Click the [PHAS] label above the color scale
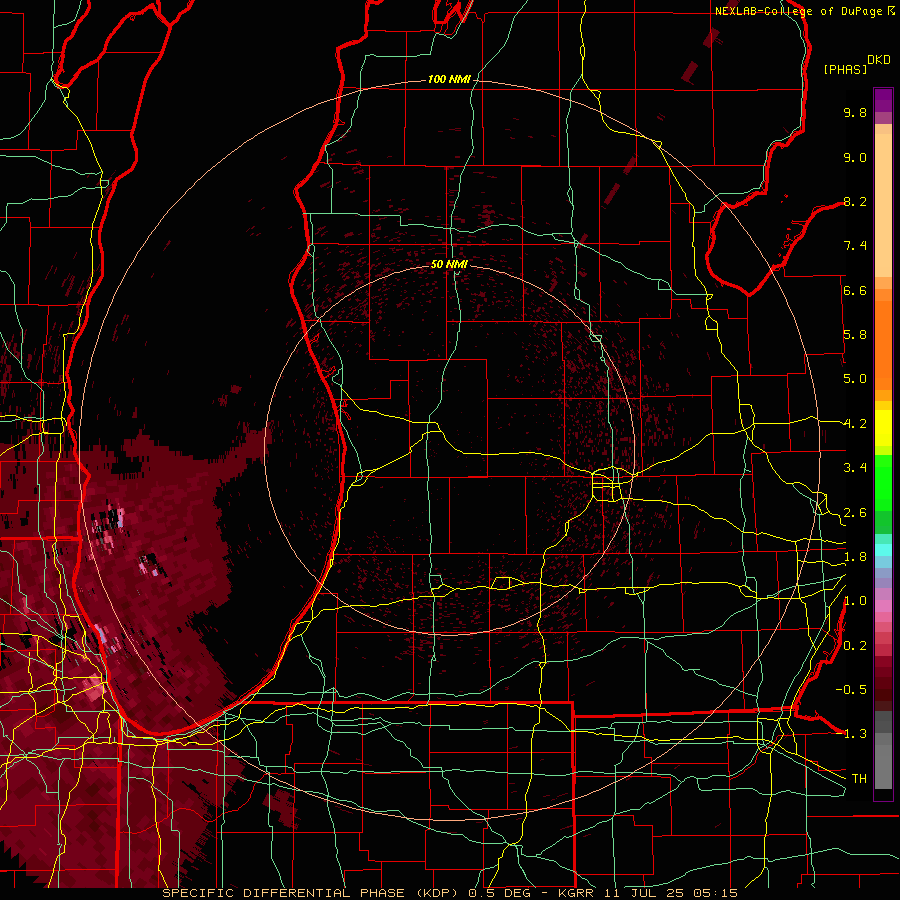The width and height of the screenshot is (900, 900). coord(845,69)
